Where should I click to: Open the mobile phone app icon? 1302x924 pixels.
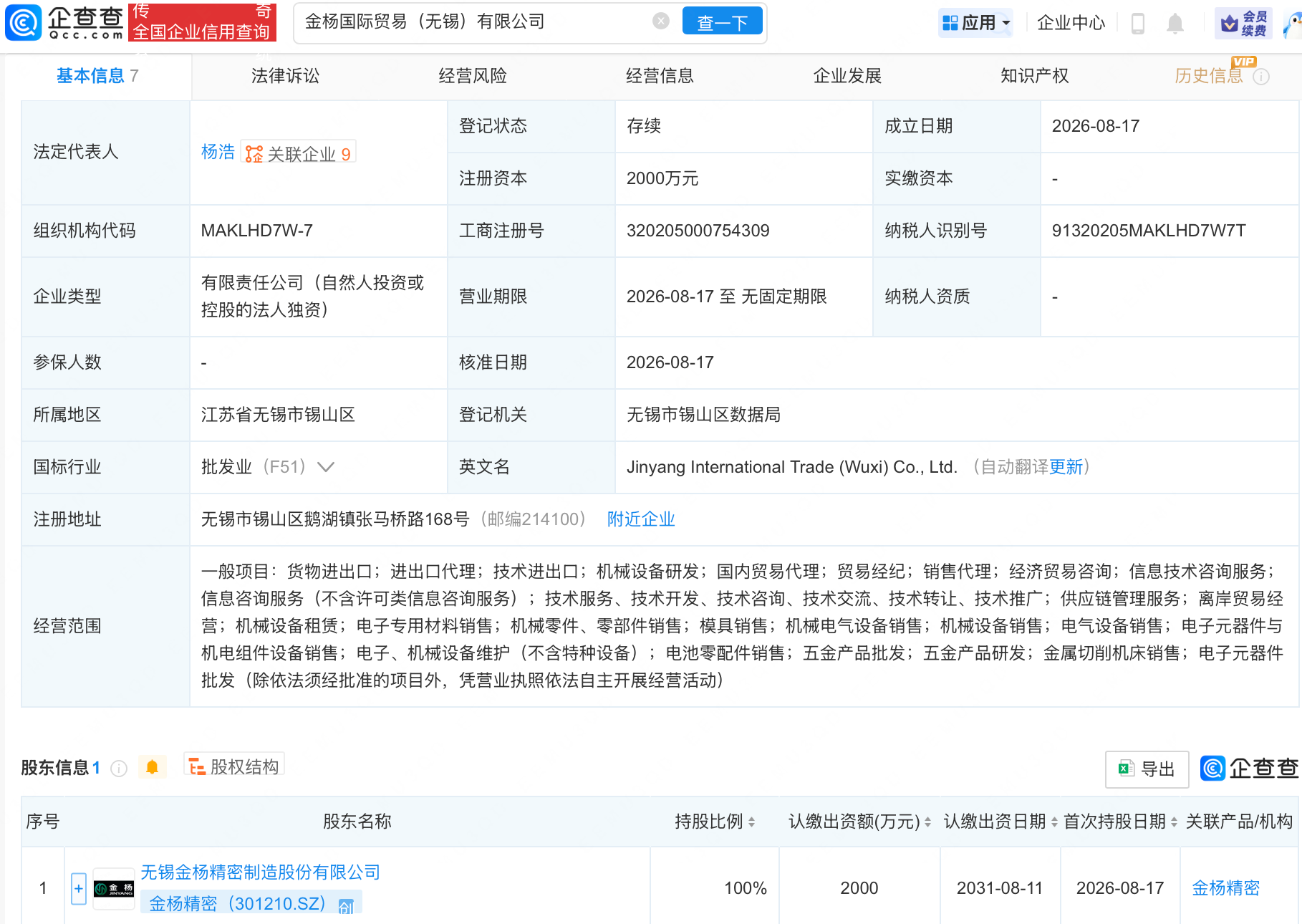point(1137,24)
